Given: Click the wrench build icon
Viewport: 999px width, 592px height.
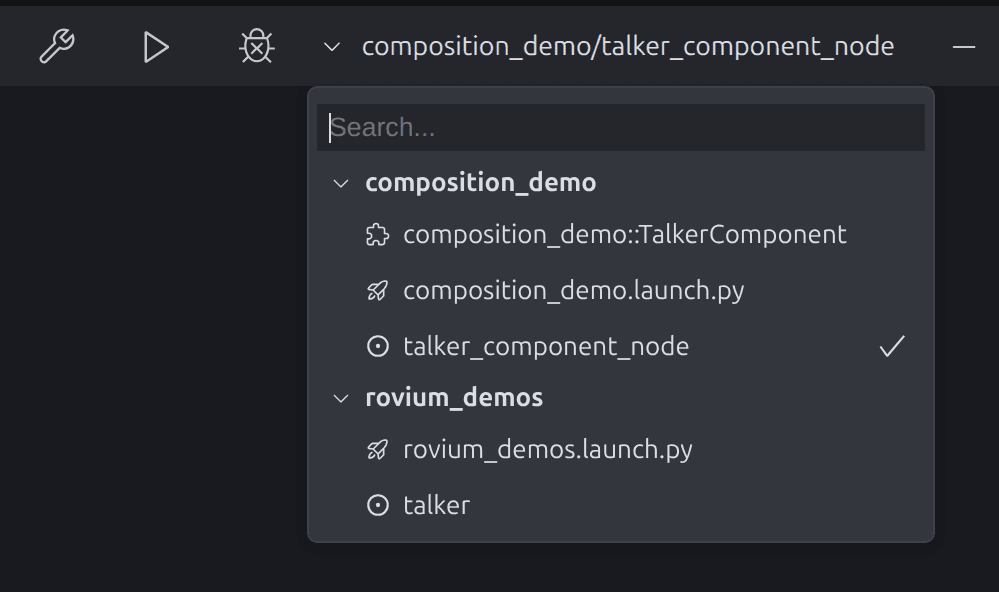Looking at the screenshot, I should (57, 46).
